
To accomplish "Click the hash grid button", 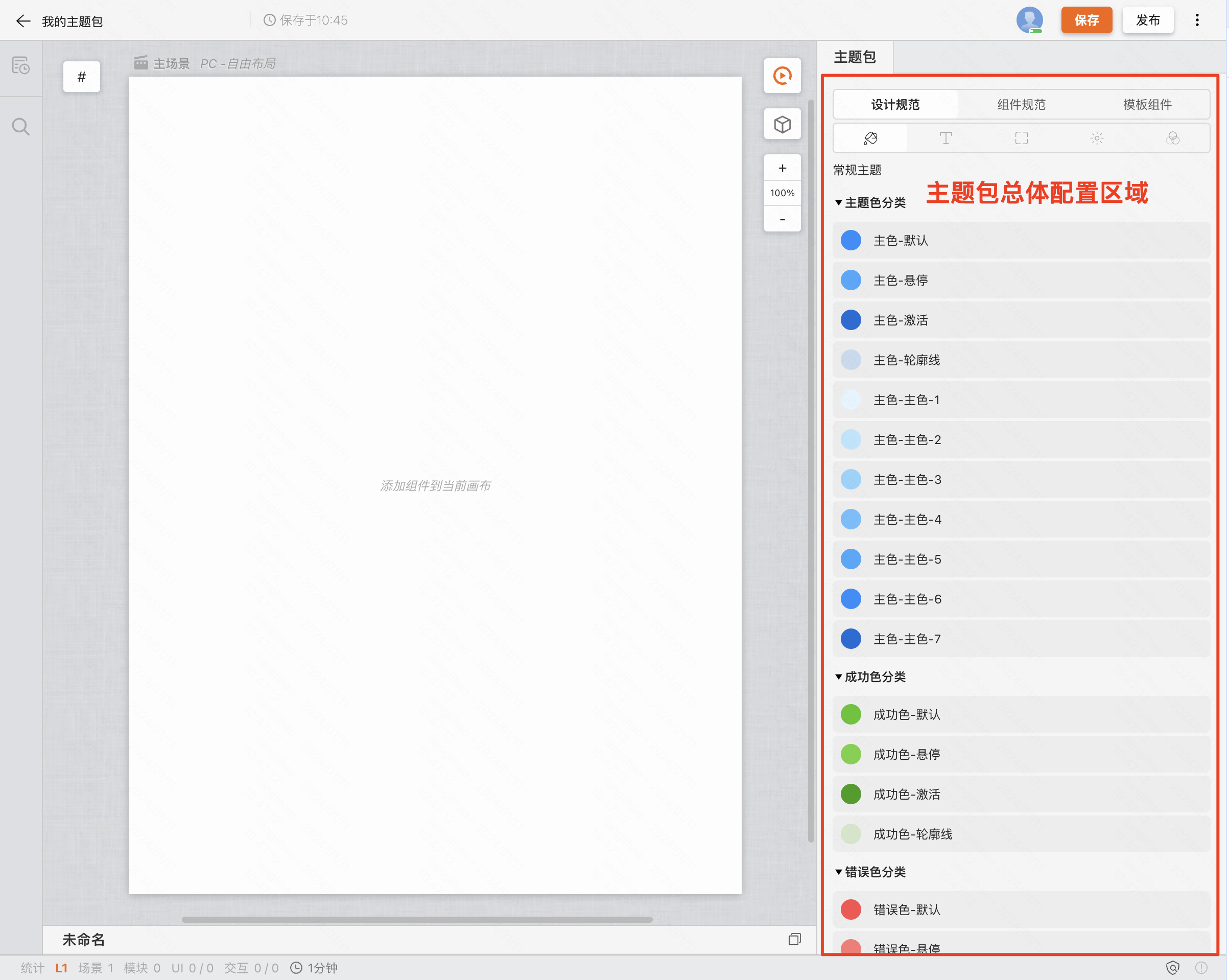I will pos(82,77).
